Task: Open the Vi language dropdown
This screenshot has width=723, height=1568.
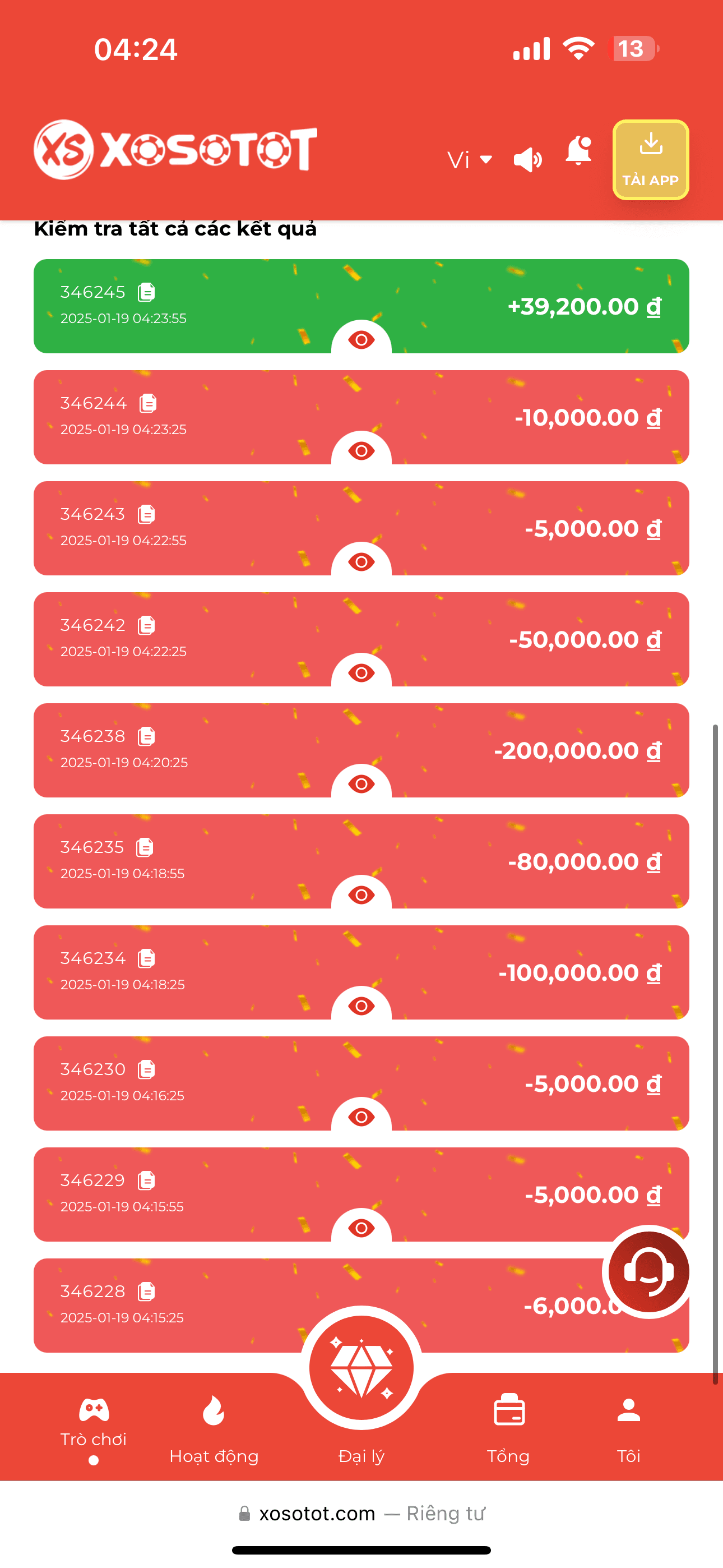Action: coord(469,160)
